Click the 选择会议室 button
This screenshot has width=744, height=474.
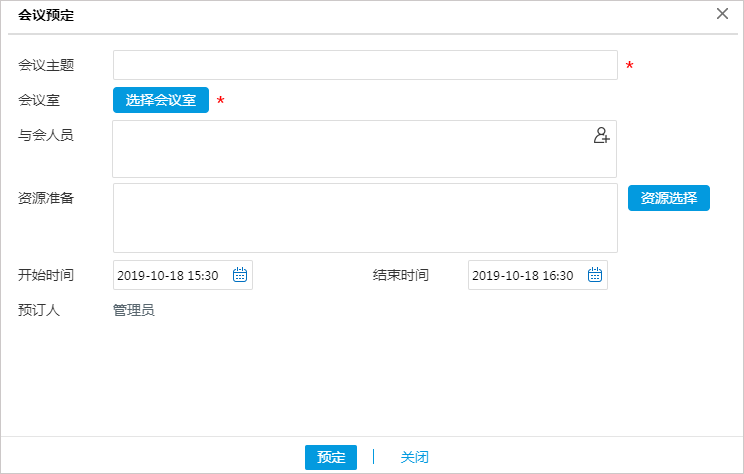[x=160, y=100]
